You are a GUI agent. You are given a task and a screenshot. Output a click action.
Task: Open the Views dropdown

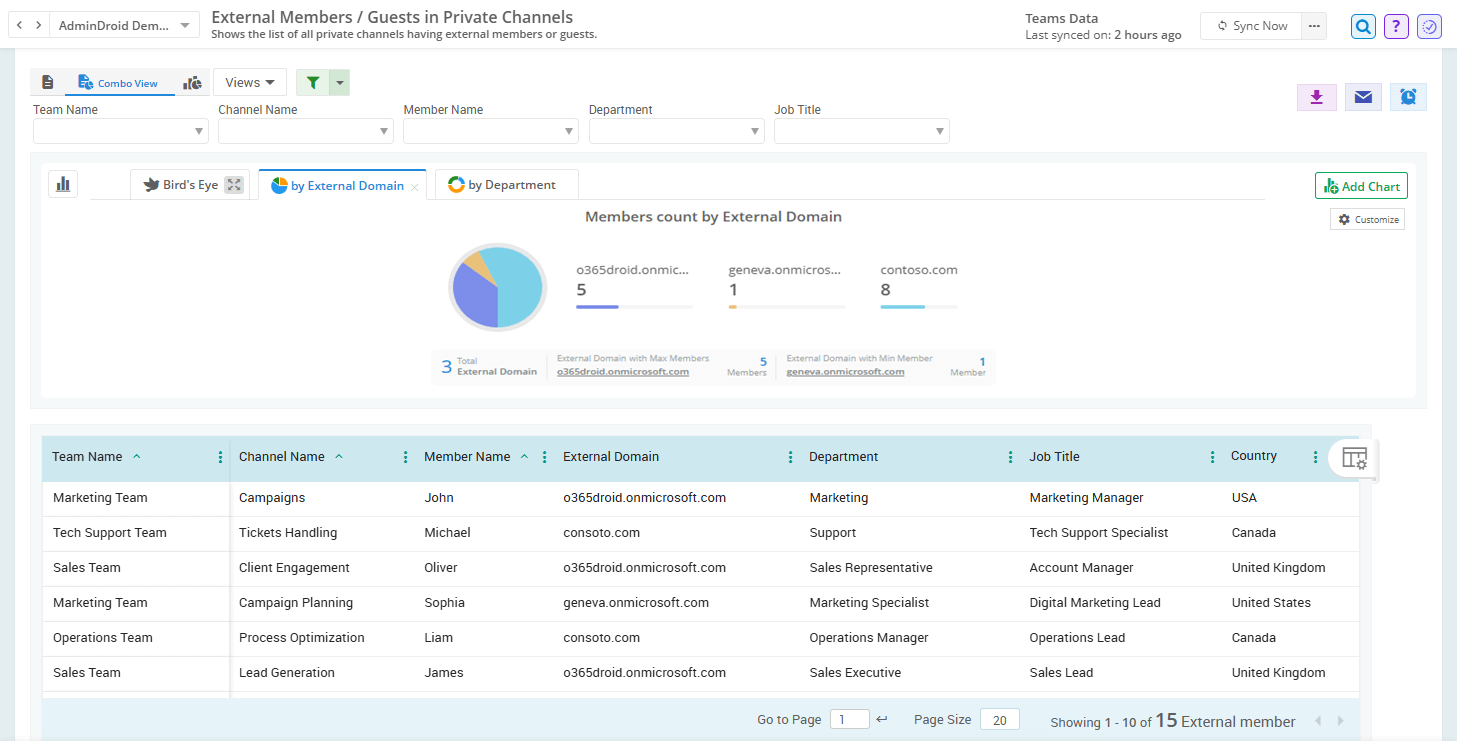point(249,81)
